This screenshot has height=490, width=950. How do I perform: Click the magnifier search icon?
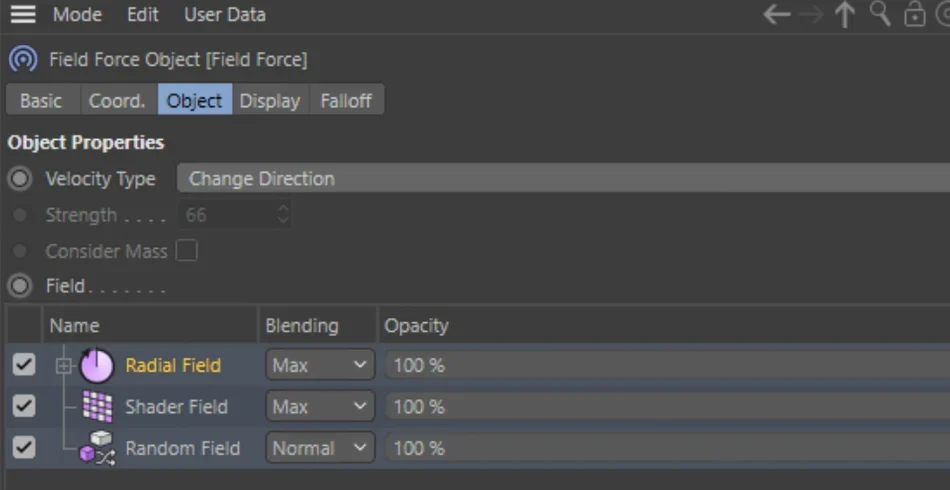click(x=880, y=14)
